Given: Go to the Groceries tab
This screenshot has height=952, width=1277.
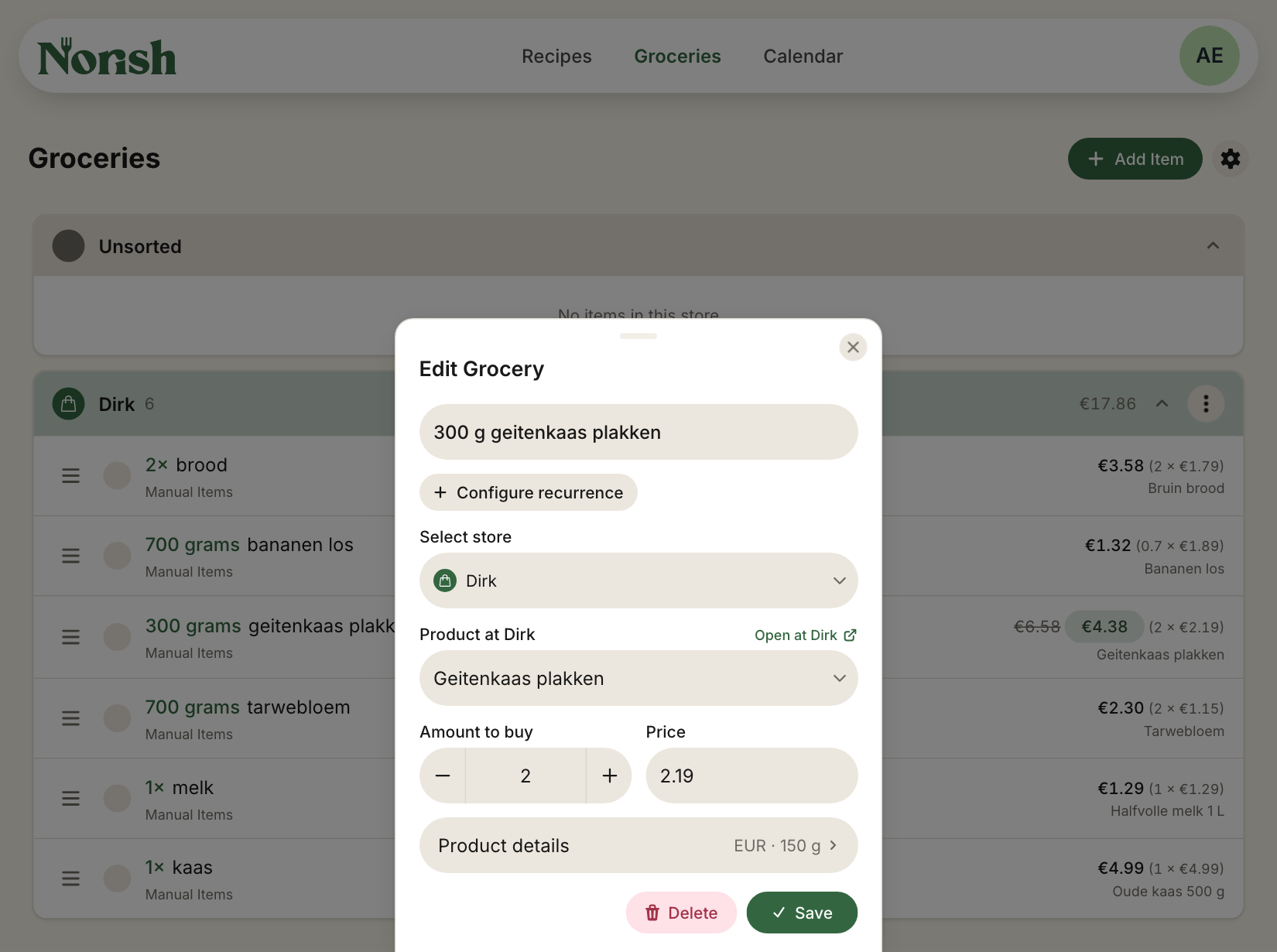Looking at the screenshot, I should (677, 57).
